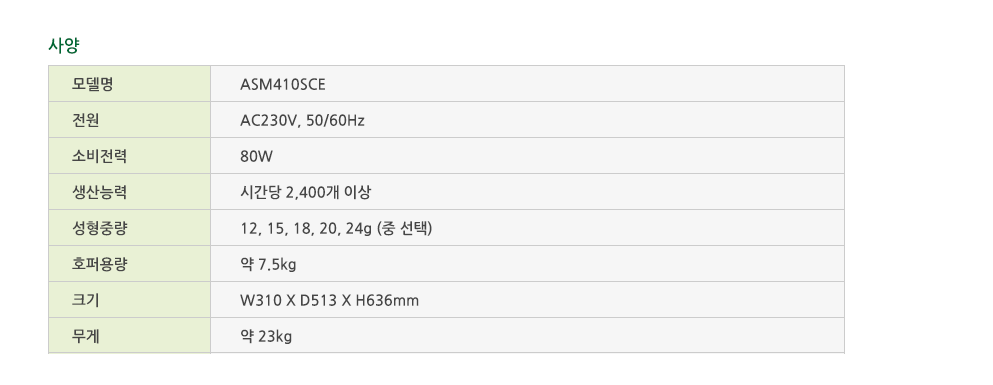Screen dimensions: 993x385
Task: Select the 성형중량 label cell
Action: click(x=129, y=228)
